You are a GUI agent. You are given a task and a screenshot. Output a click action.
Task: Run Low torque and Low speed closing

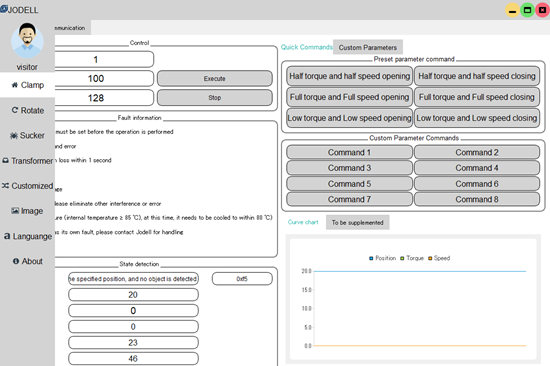click(x=477, y=118)
